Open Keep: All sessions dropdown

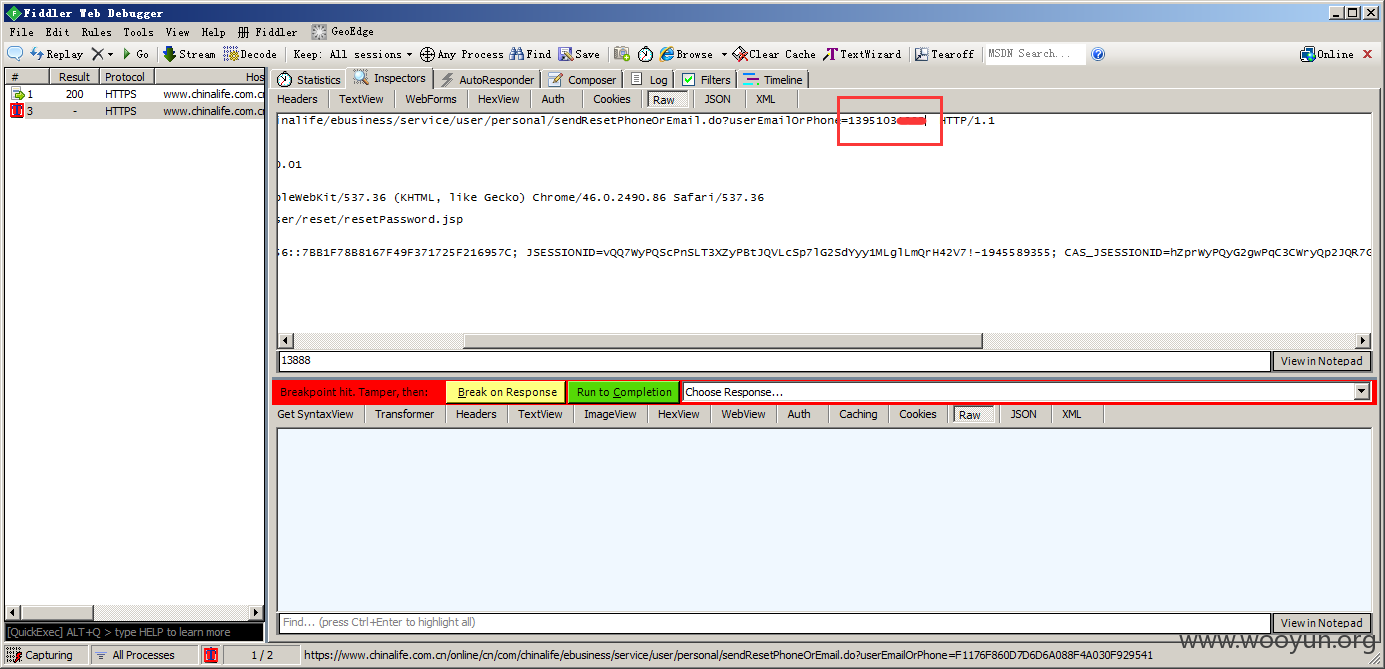pos(354,54)
